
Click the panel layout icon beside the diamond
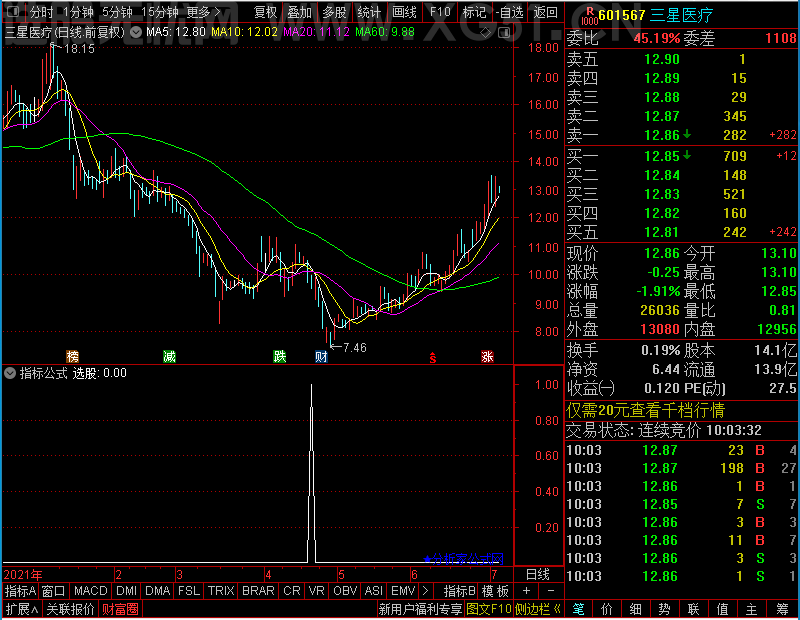(x=504, y=33)
